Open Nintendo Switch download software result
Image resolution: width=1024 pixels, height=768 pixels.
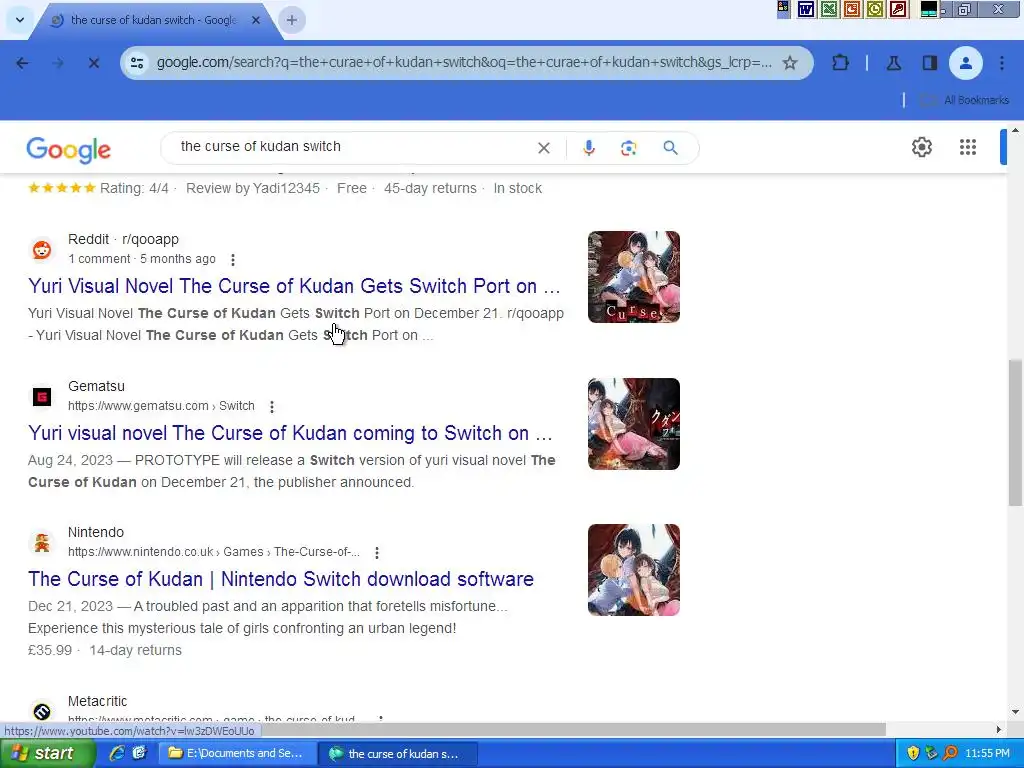click(x=281, y=579)
